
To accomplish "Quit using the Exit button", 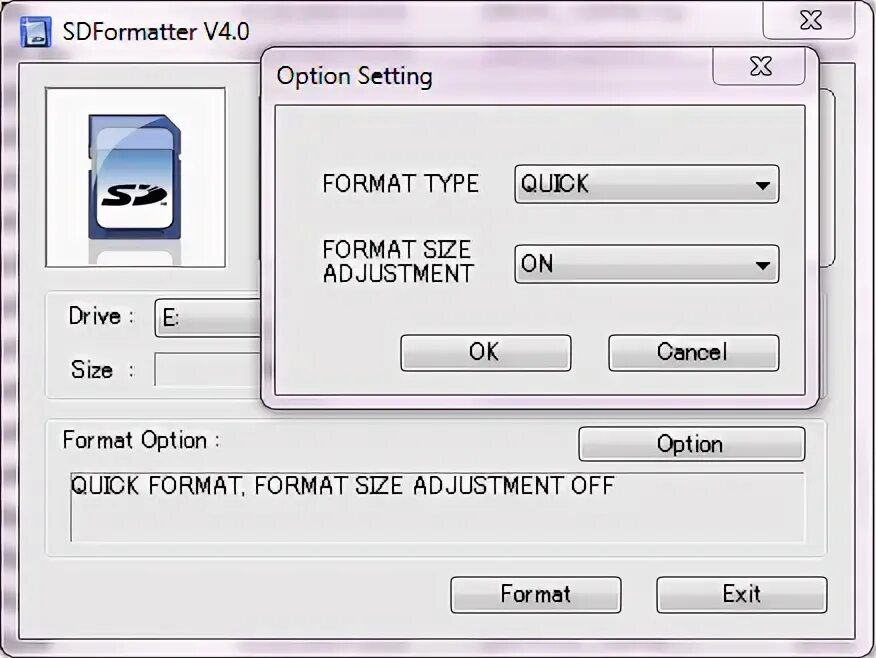I will (741, 594).
